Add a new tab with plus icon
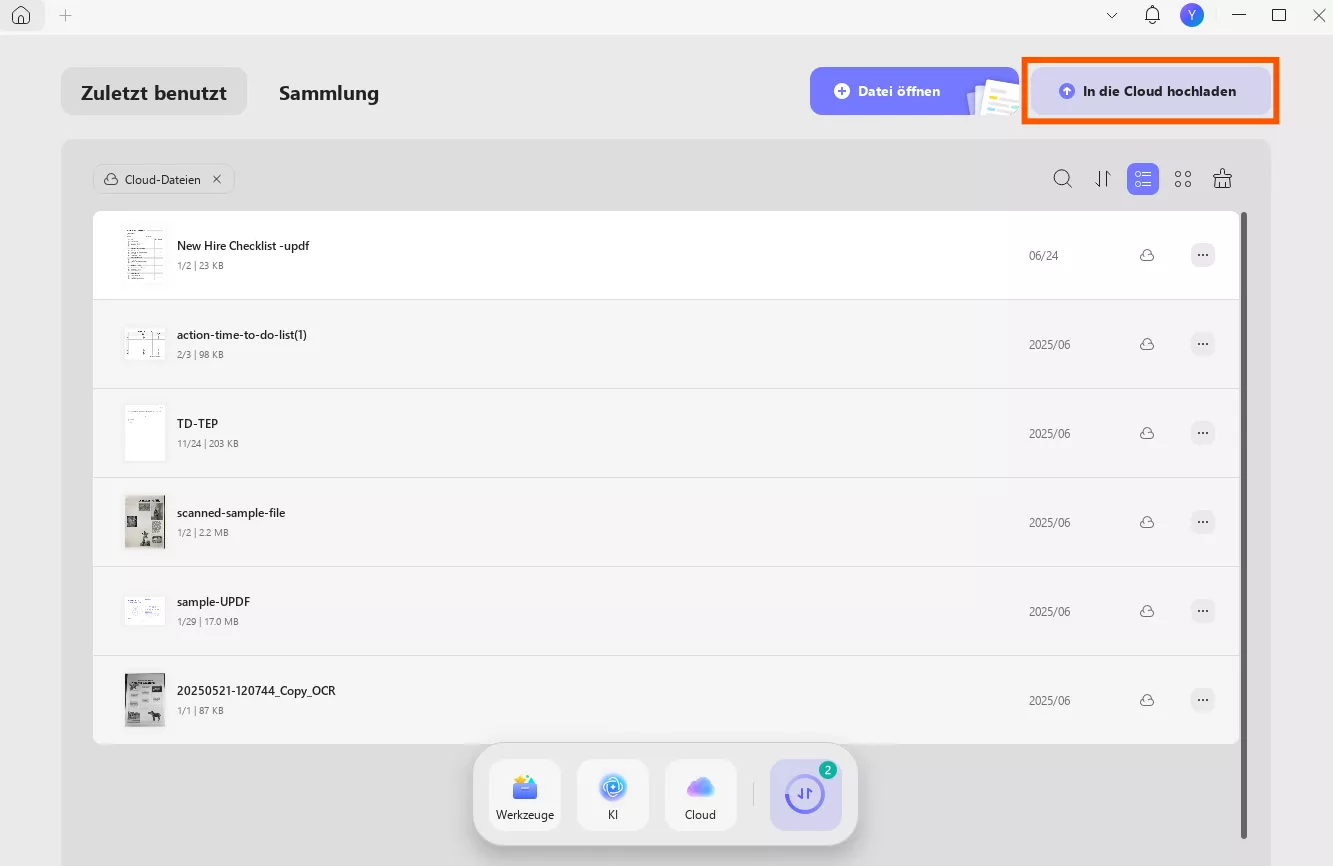This screenshot has width=1333, height=866. pyautogui.click(x=66, y=15)
